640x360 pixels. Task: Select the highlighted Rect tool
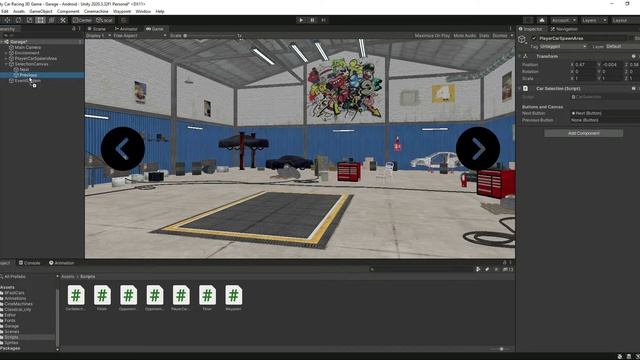click(x=40, y=20)
